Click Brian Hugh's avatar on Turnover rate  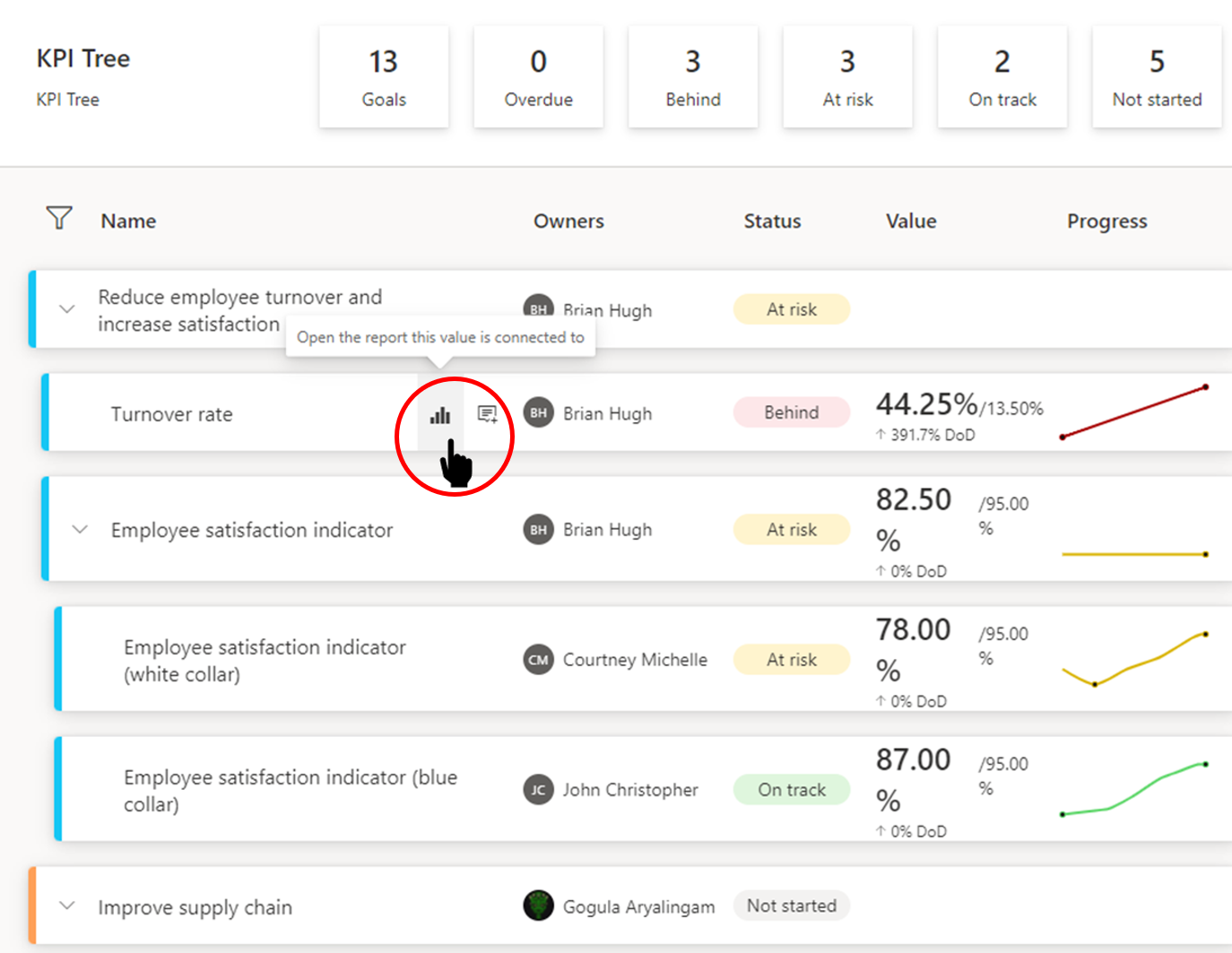click(x=537, y=413)
